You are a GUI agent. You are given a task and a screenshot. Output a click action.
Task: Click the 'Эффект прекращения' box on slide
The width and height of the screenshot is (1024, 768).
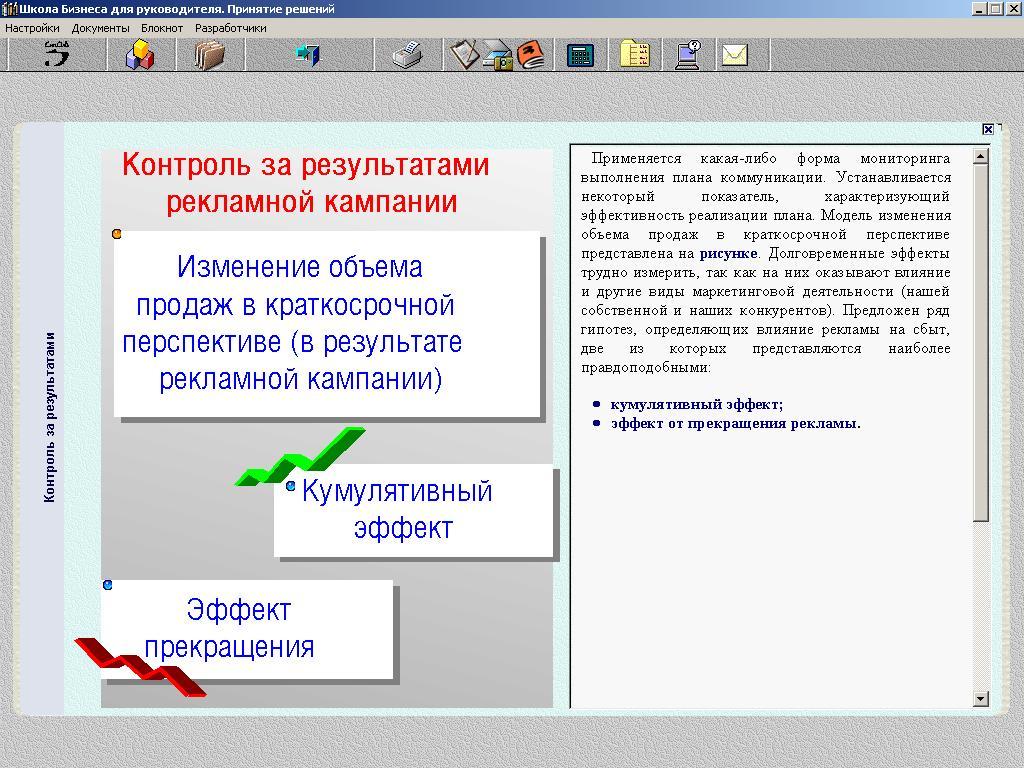pyautogui.click(x=247, y=630)
